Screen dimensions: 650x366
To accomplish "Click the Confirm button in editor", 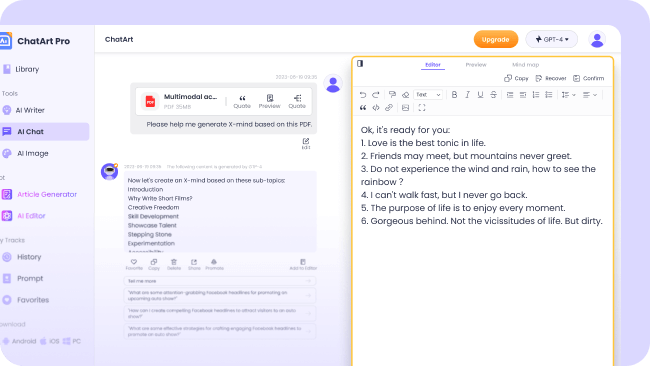I will 588,78.
